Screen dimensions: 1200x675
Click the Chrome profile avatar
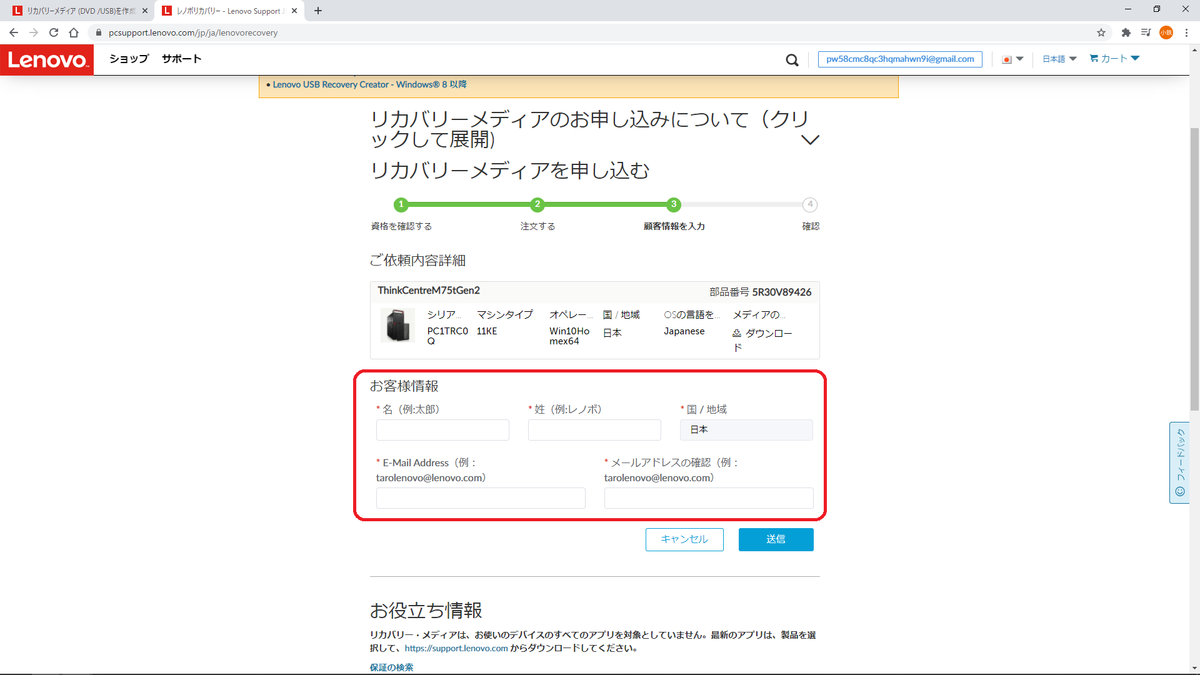1166,32
